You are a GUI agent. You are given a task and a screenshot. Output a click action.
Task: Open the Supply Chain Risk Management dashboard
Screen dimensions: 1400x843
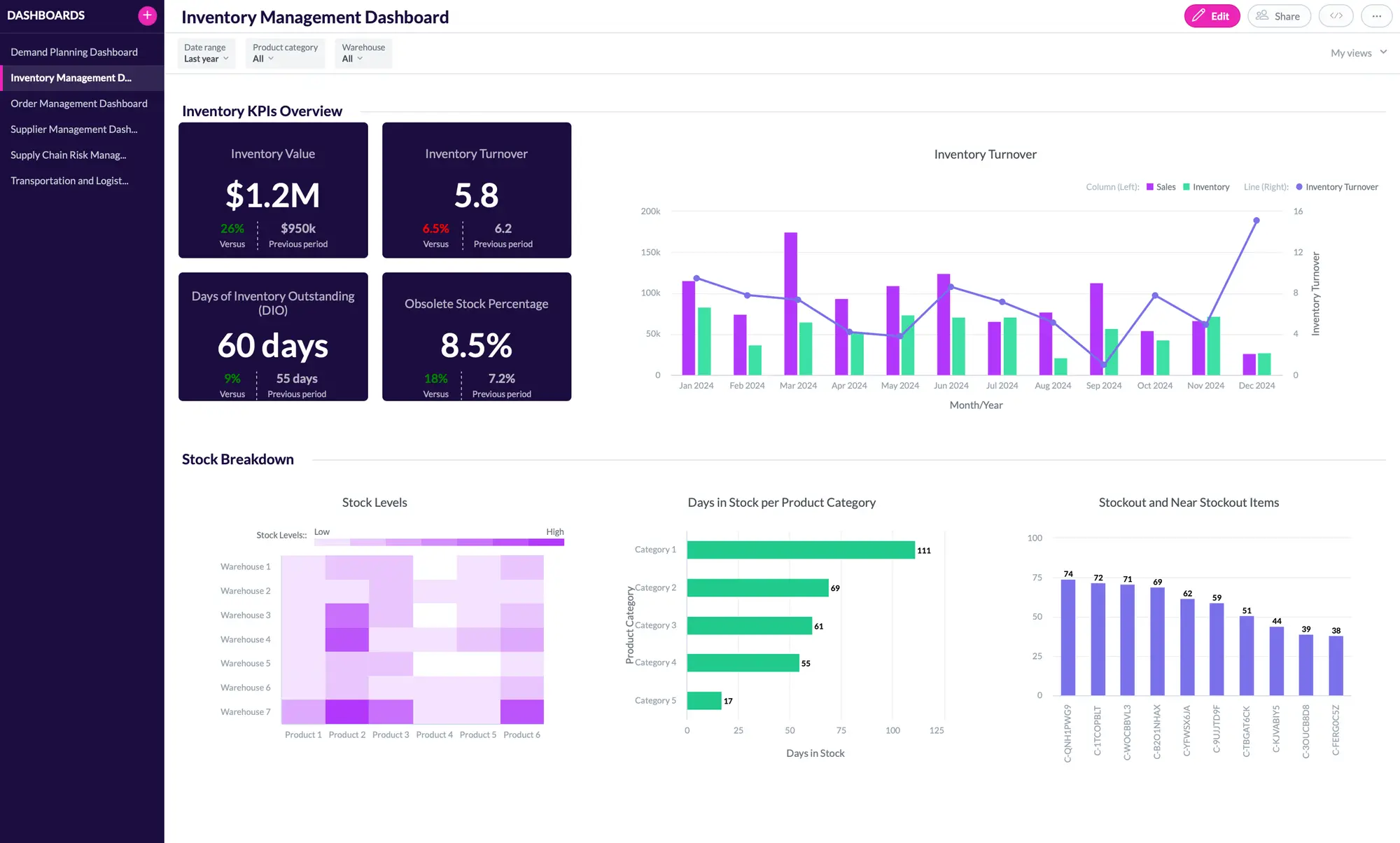coord(69,155)
